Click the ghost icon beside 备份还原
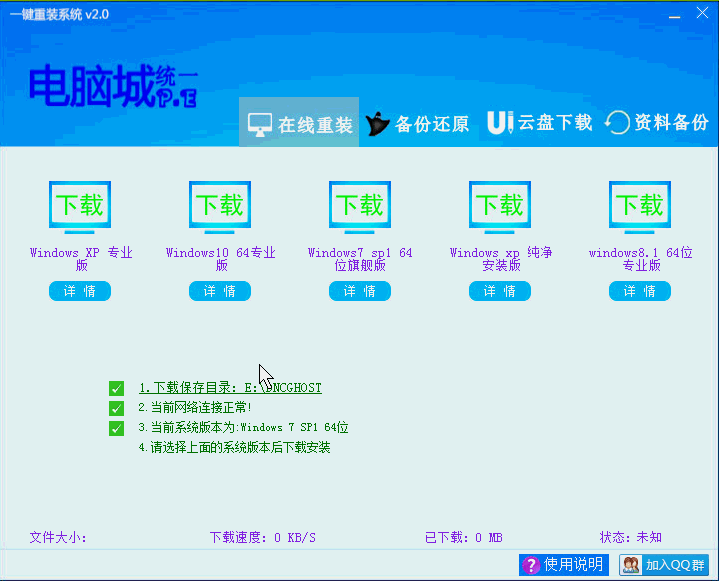 377,124
